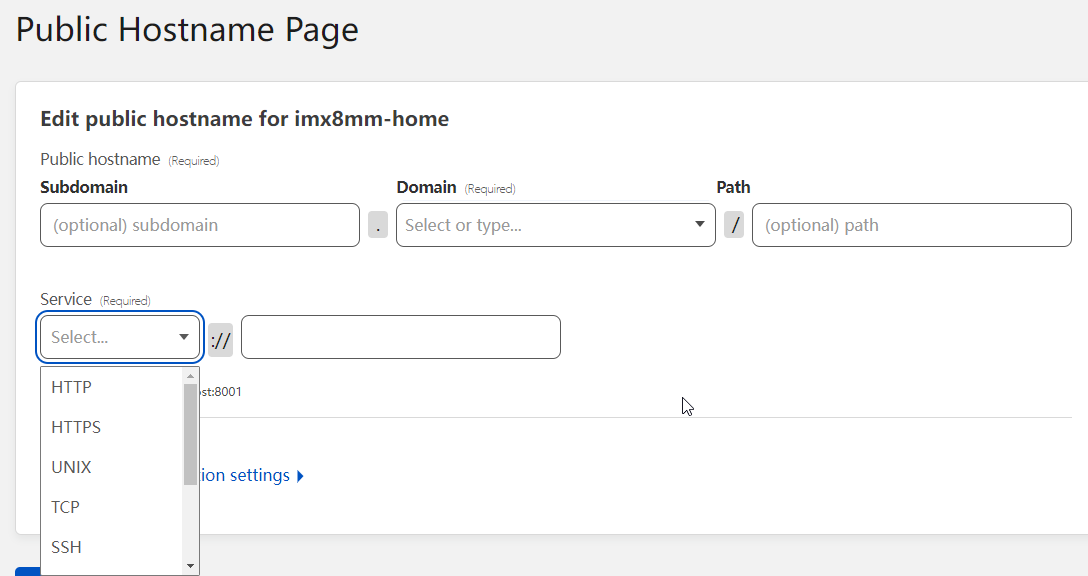Screen dimensions: 1088x576
Task: Click the dropdown list scroll-up arrow
Action: point(190,376)
